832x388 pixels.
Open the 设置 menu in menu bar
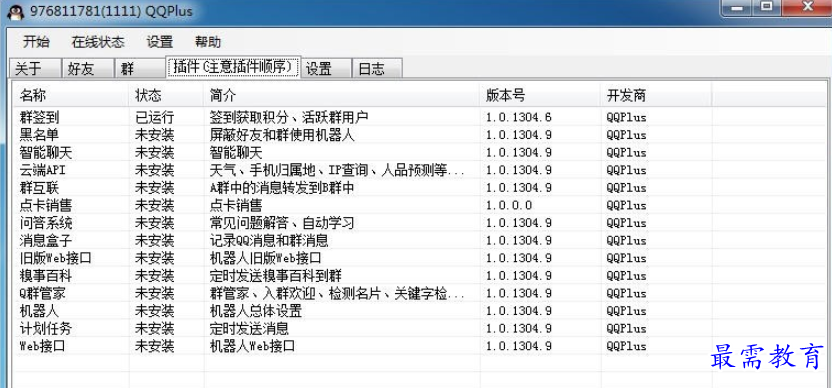[x=160, y=42]
